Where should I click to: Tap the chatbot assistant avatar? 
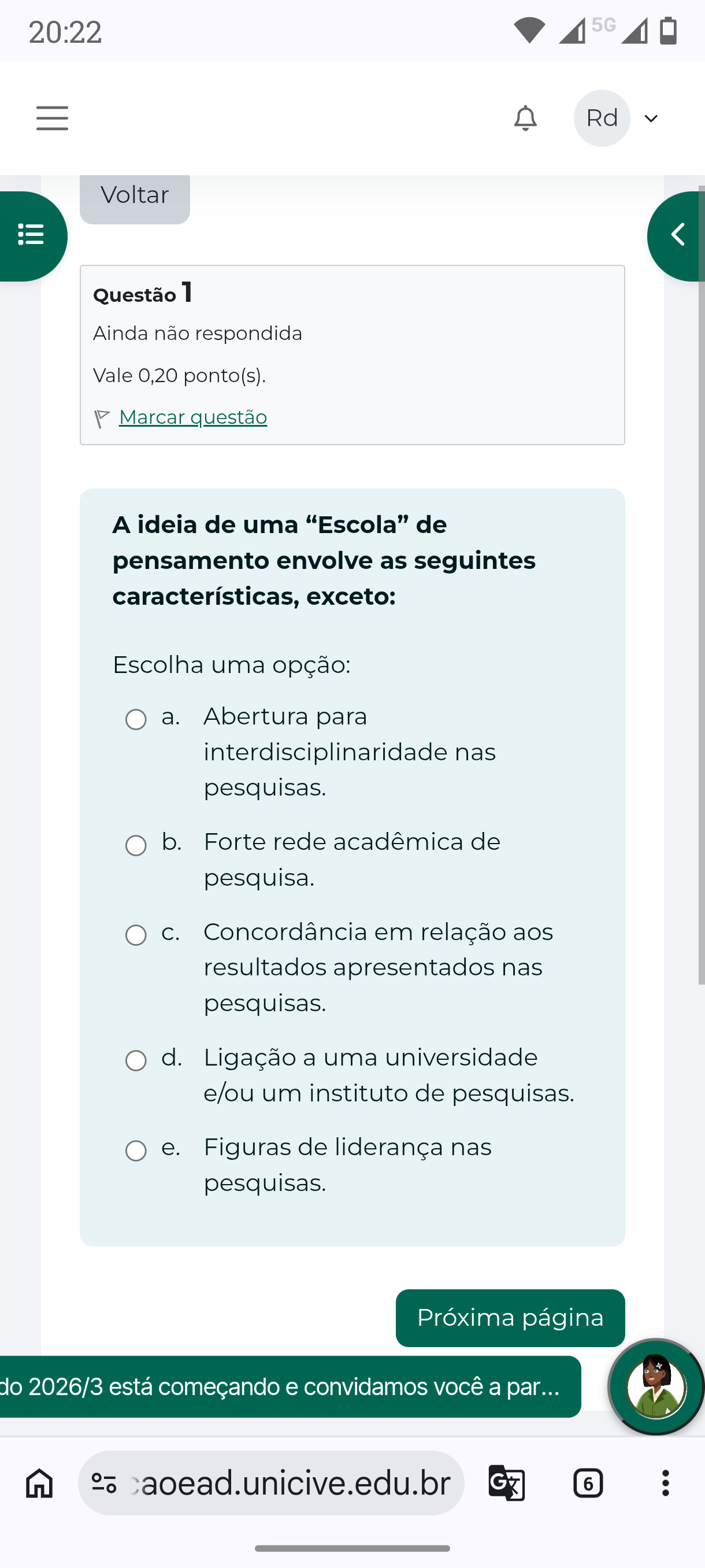(656, 1386)
